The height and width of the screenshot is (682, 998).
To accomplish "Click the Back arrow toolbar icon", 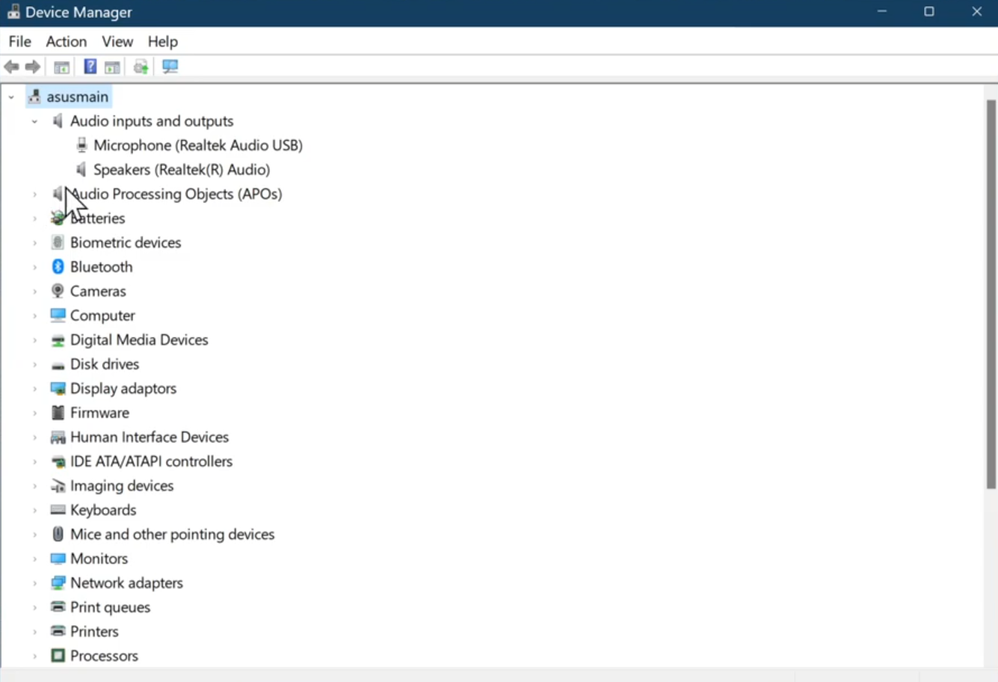I will coord(11,67).
